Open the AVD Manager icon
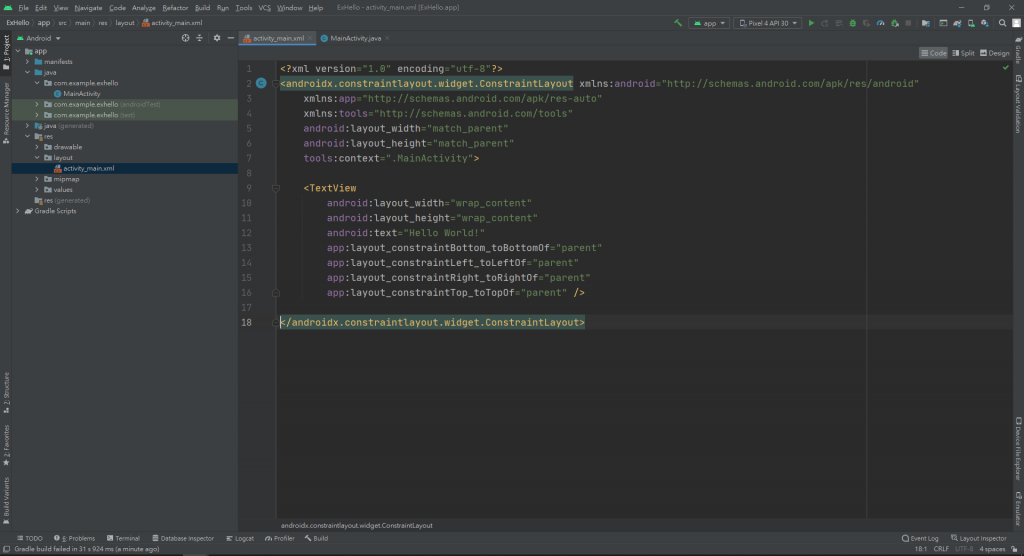The width and height of the screenshot is (1024, 556). [x=971, y=23]
